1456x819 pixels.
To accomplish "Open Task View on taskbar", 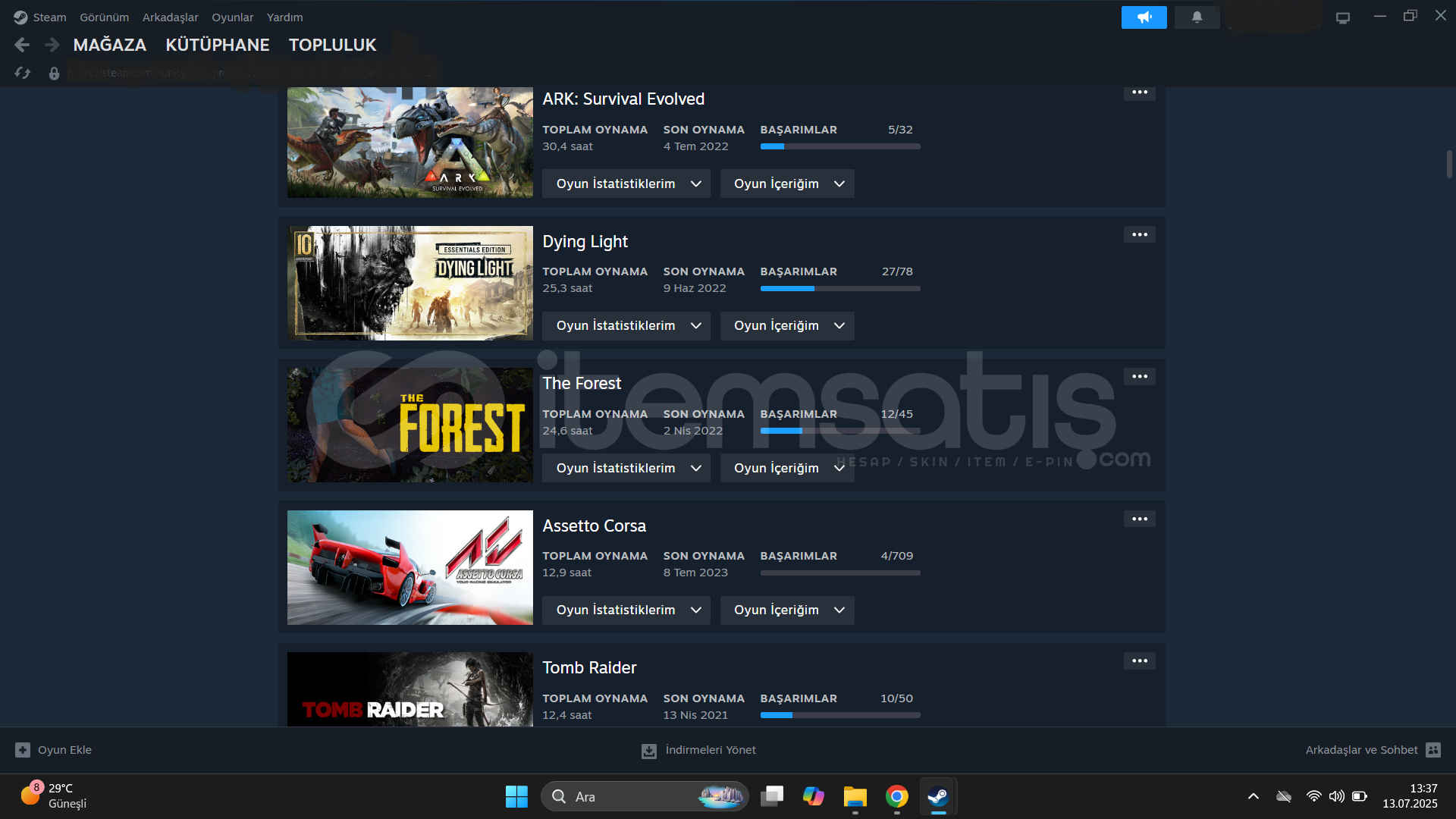I will 772,796.
